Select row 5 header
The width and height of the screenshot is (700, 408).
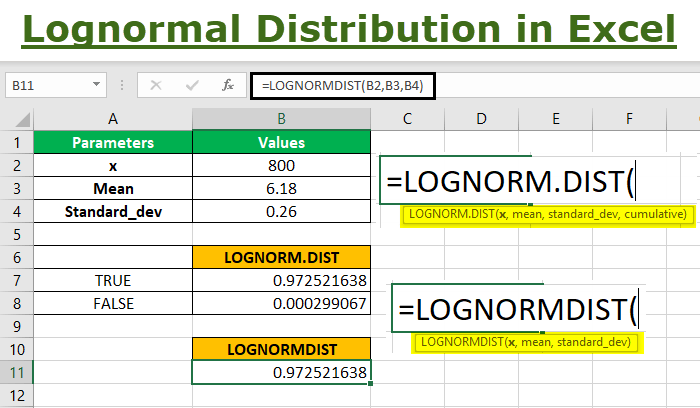coord(17,234)
